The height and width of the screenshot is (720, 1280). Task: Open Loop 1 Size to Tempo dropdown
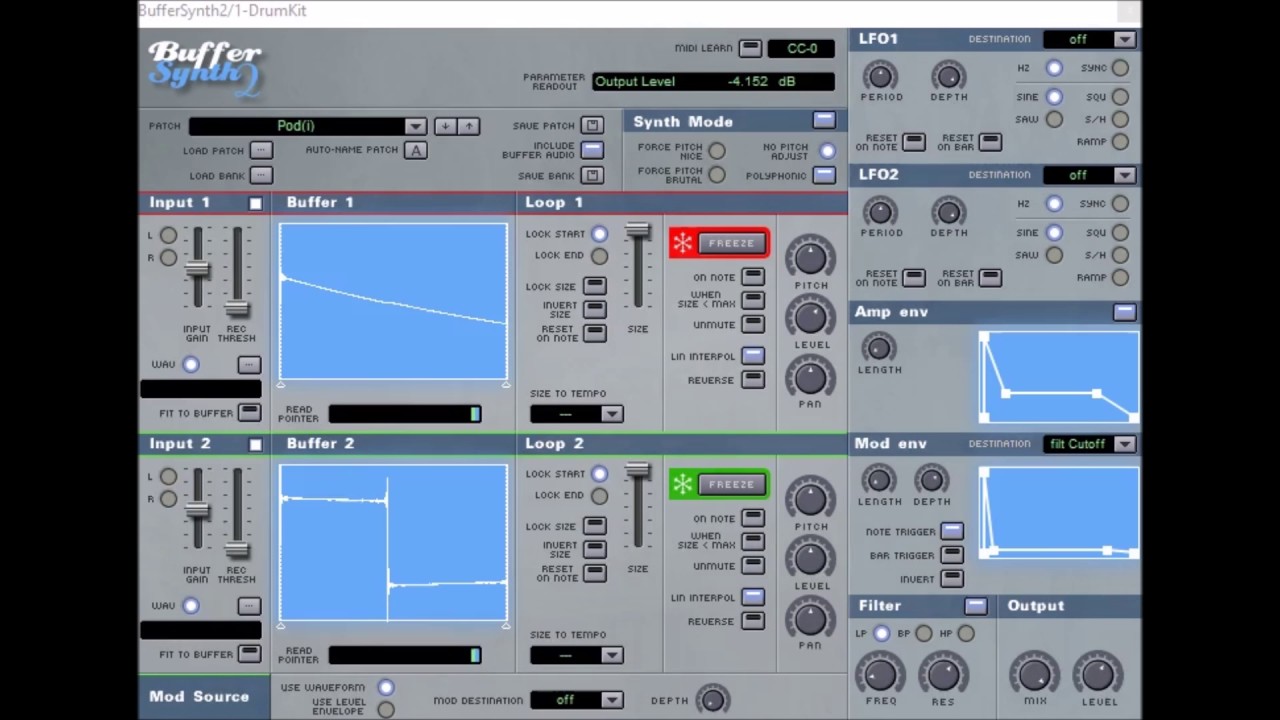577,414
